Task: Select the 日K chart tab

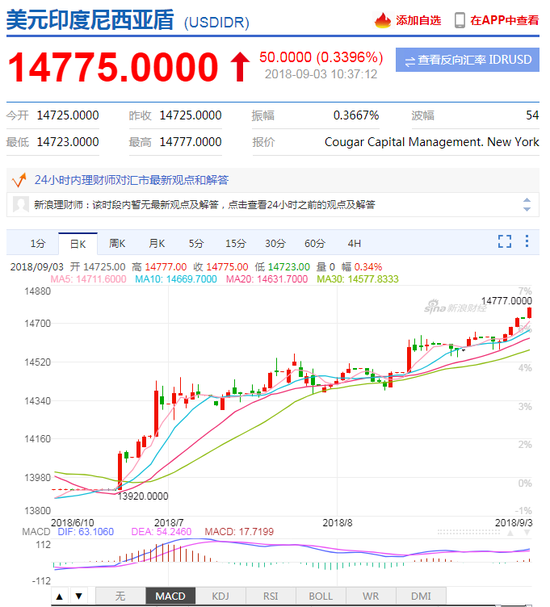Action: (78, 244)
